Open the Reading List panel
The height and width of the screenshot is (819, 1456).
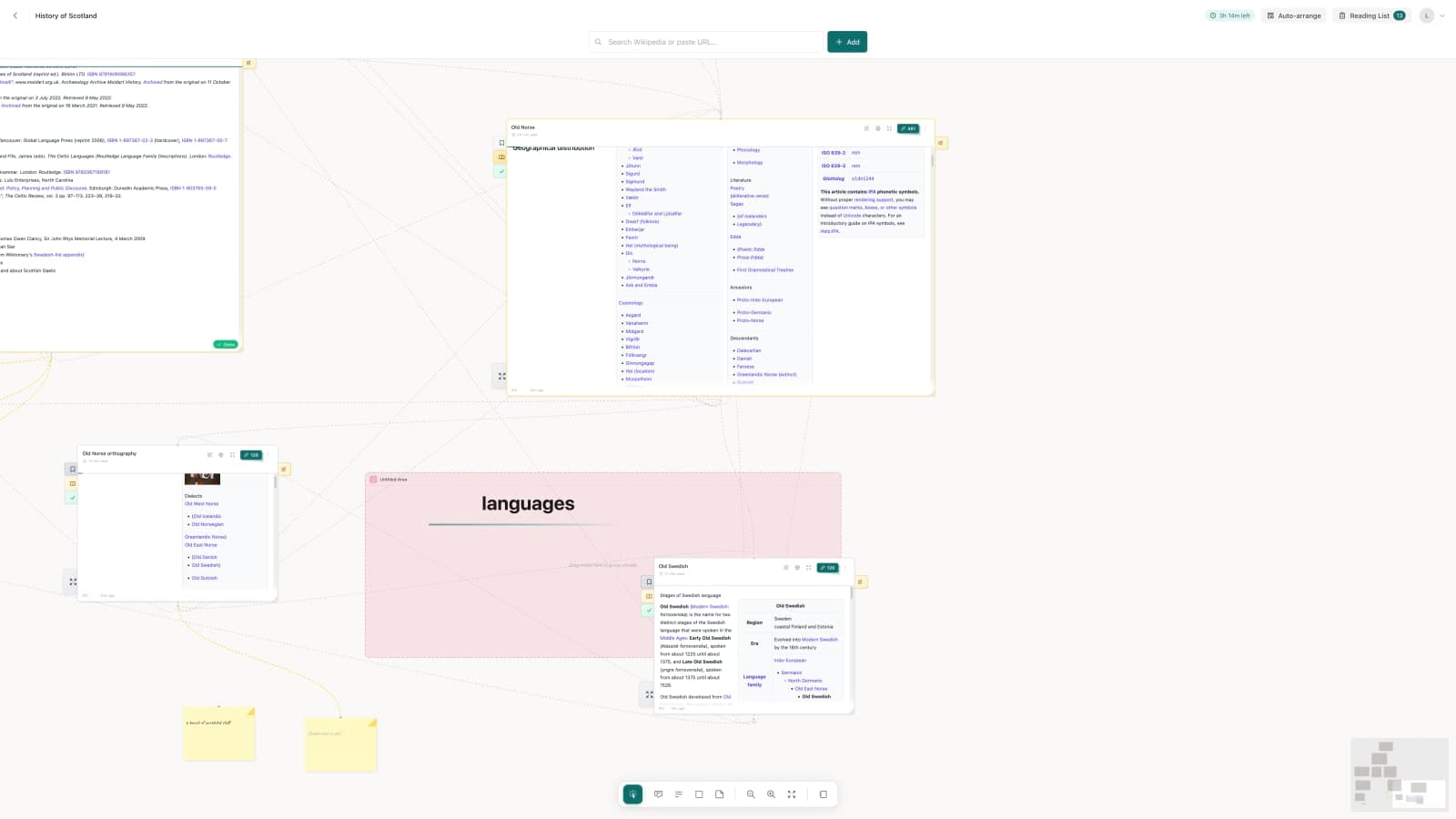pos(1372,15)
